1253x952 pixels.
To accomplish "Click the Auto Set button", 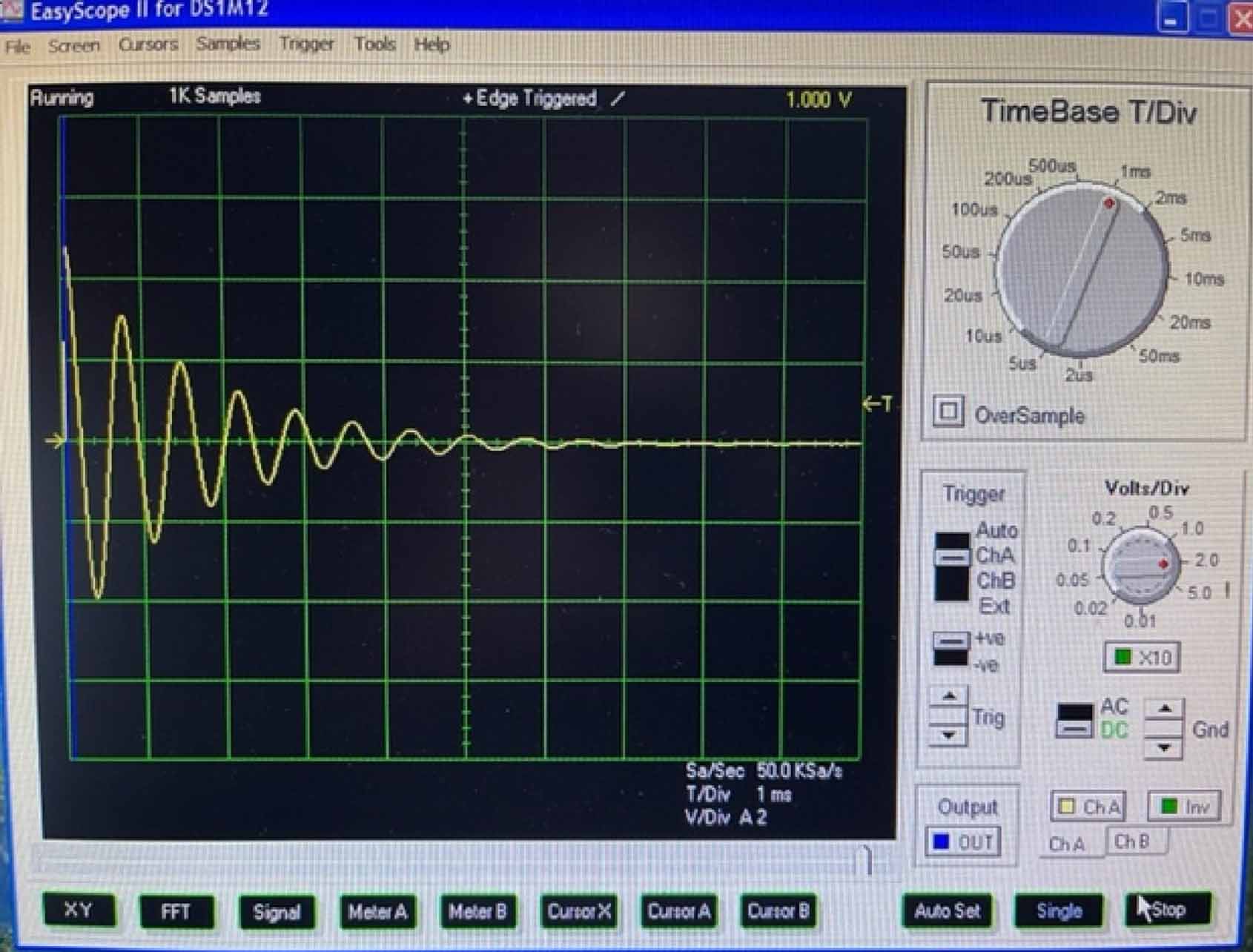I will (x=948, y=910).
